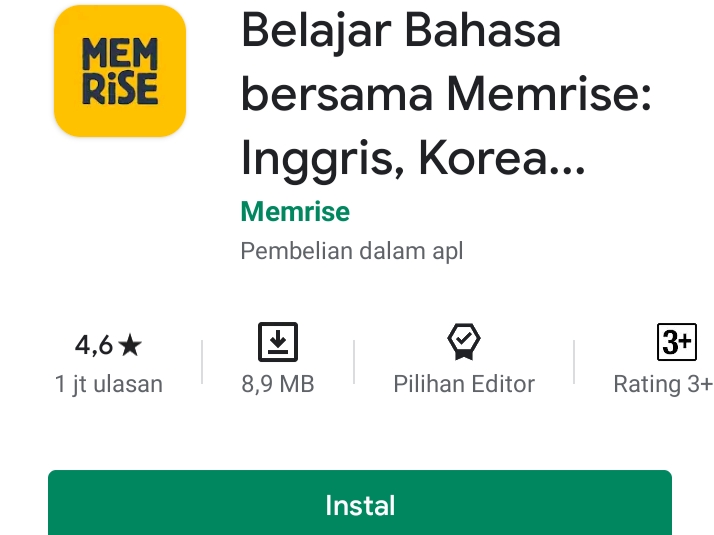Click the 8,9 MB size label
The image size is (714, 535).
click(x=278, y=384)
